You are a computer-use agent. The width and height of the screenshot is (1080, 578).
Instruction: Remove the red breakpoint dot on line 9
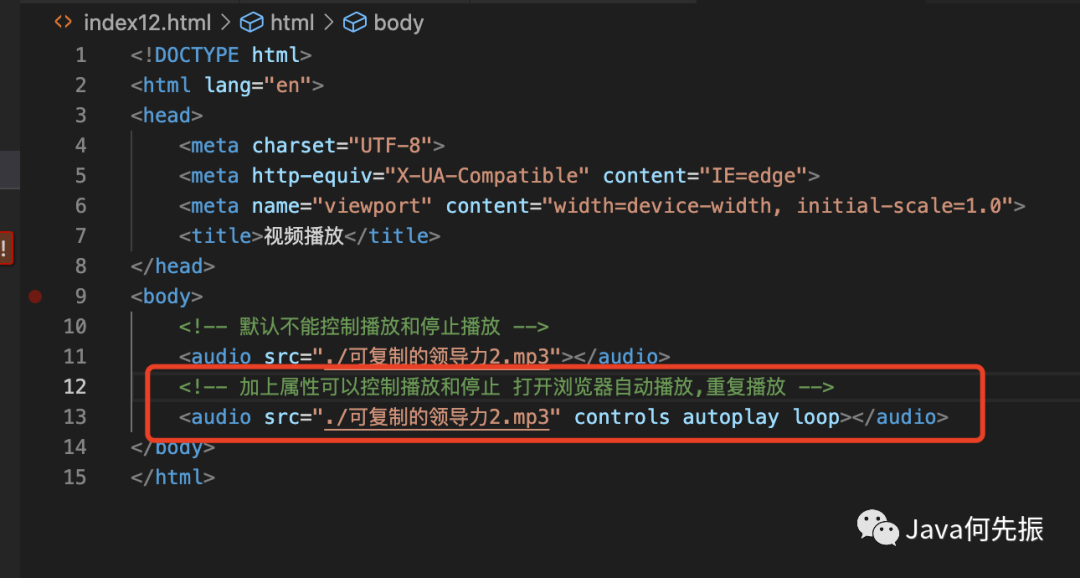tap(36, 296)
